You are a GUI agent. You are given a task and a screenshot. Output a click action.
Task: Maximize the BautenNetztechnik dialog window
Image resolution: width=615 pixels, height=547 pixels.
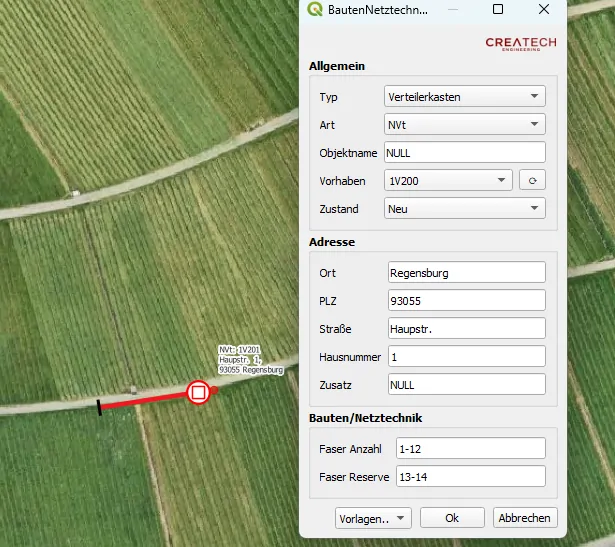pyautogui.click(x=498, y=10)
